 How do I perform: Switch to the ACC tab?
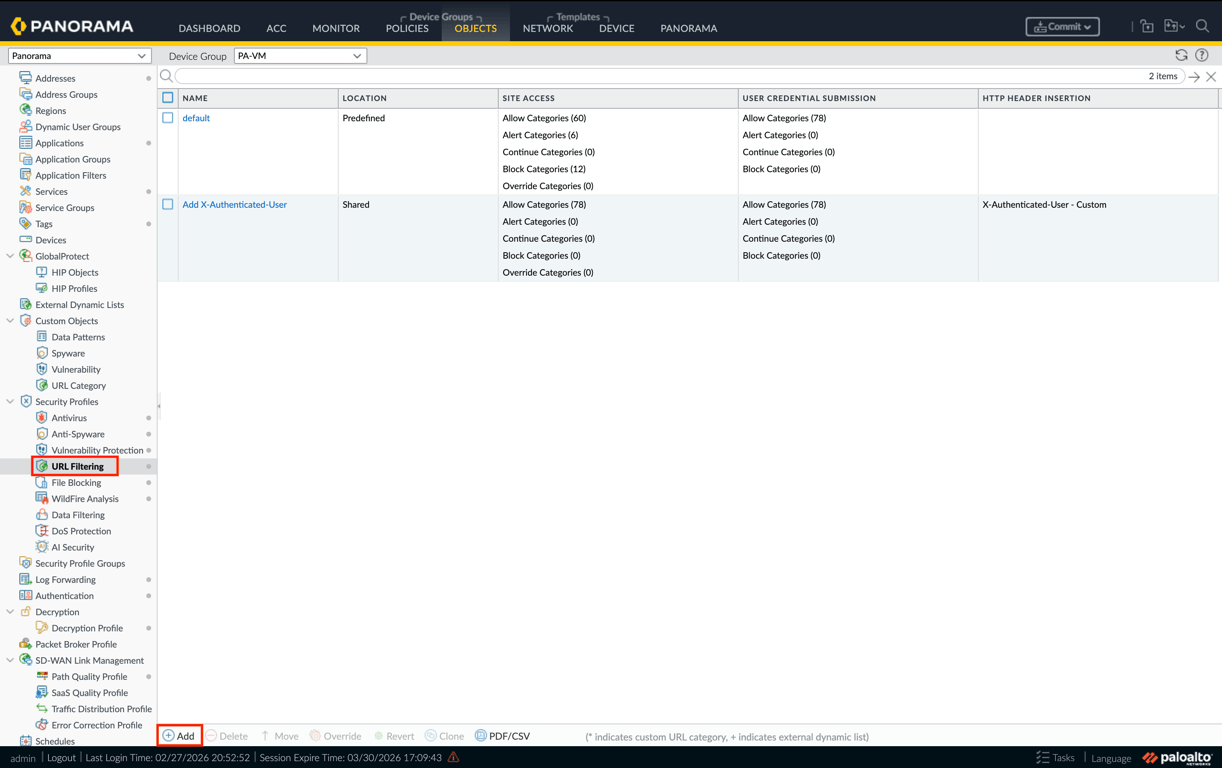(x=276, y=28)
